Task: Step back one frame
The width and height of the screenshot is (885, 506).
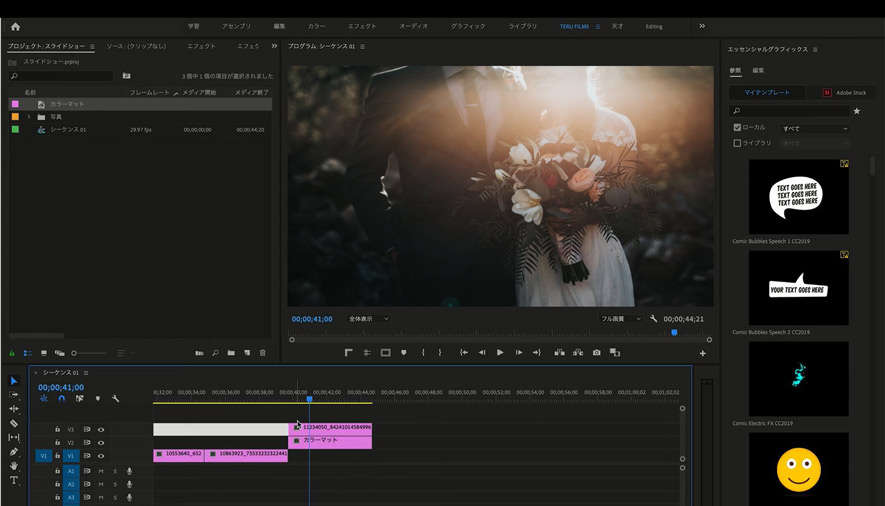Action: [482, 353]
